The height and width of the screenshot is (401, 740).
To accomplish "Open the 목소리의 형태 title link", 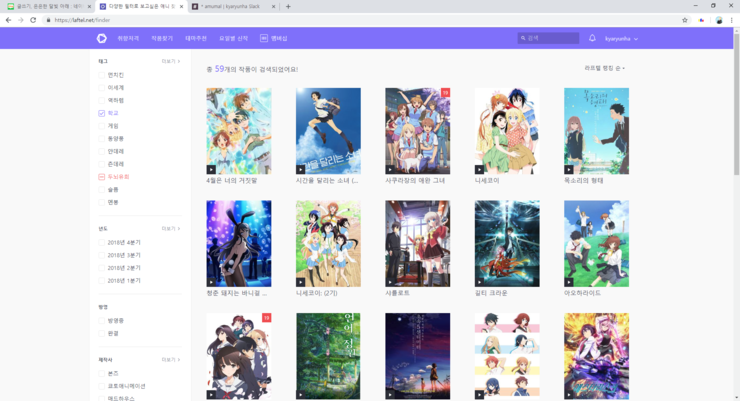I will point(584,181).
